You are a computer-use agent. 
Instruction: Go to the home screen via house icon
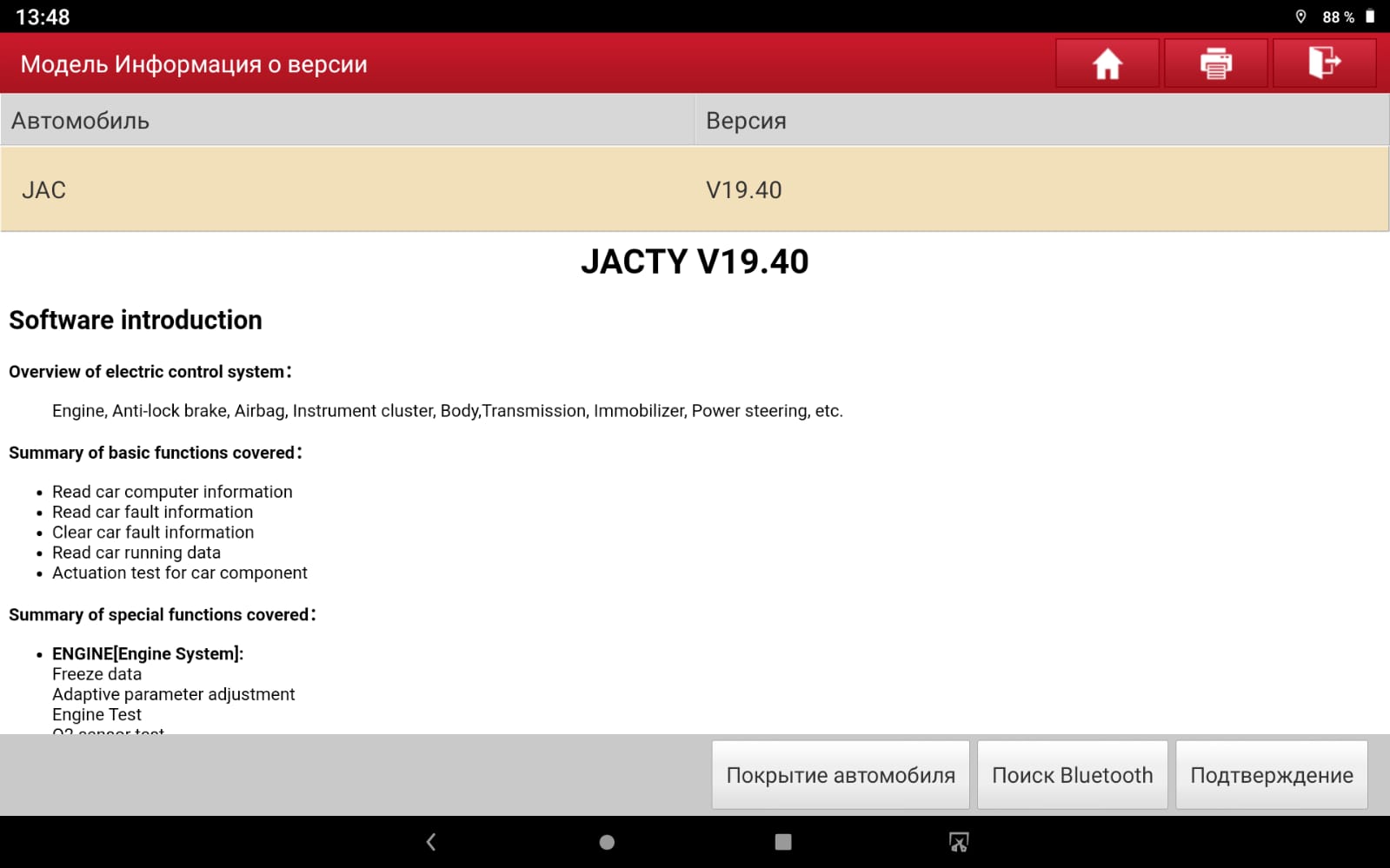point(1107,63)
